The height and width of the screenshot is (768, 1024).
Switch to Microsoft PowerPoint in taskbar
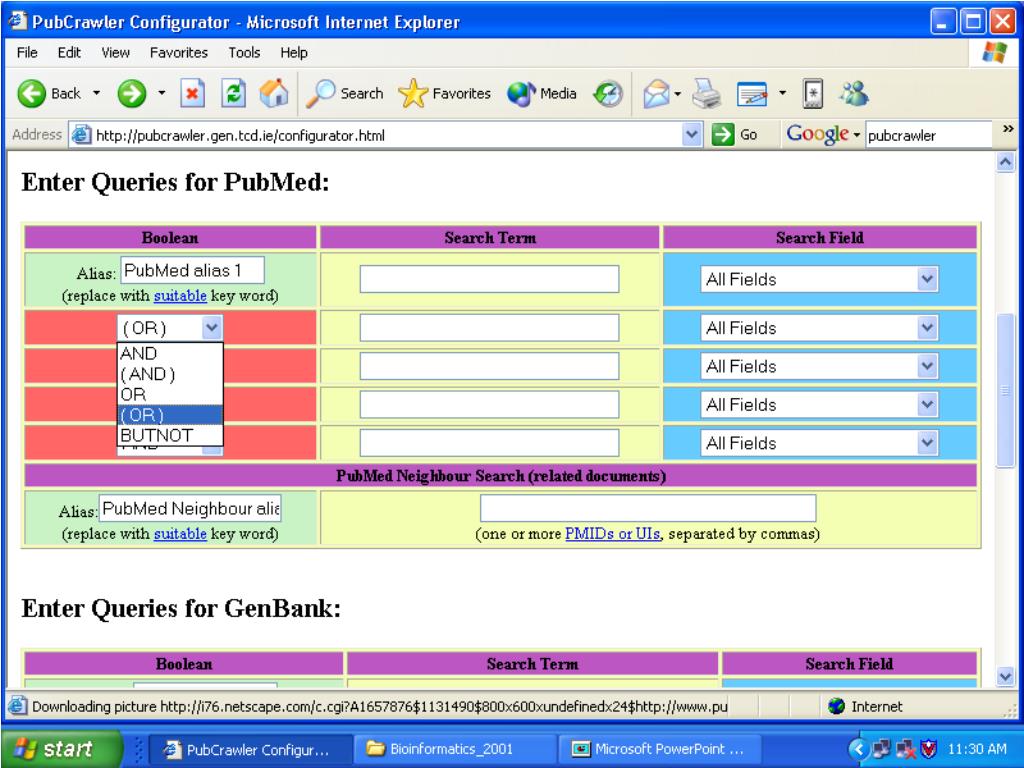pyautogui.click(x=658, y=749)
